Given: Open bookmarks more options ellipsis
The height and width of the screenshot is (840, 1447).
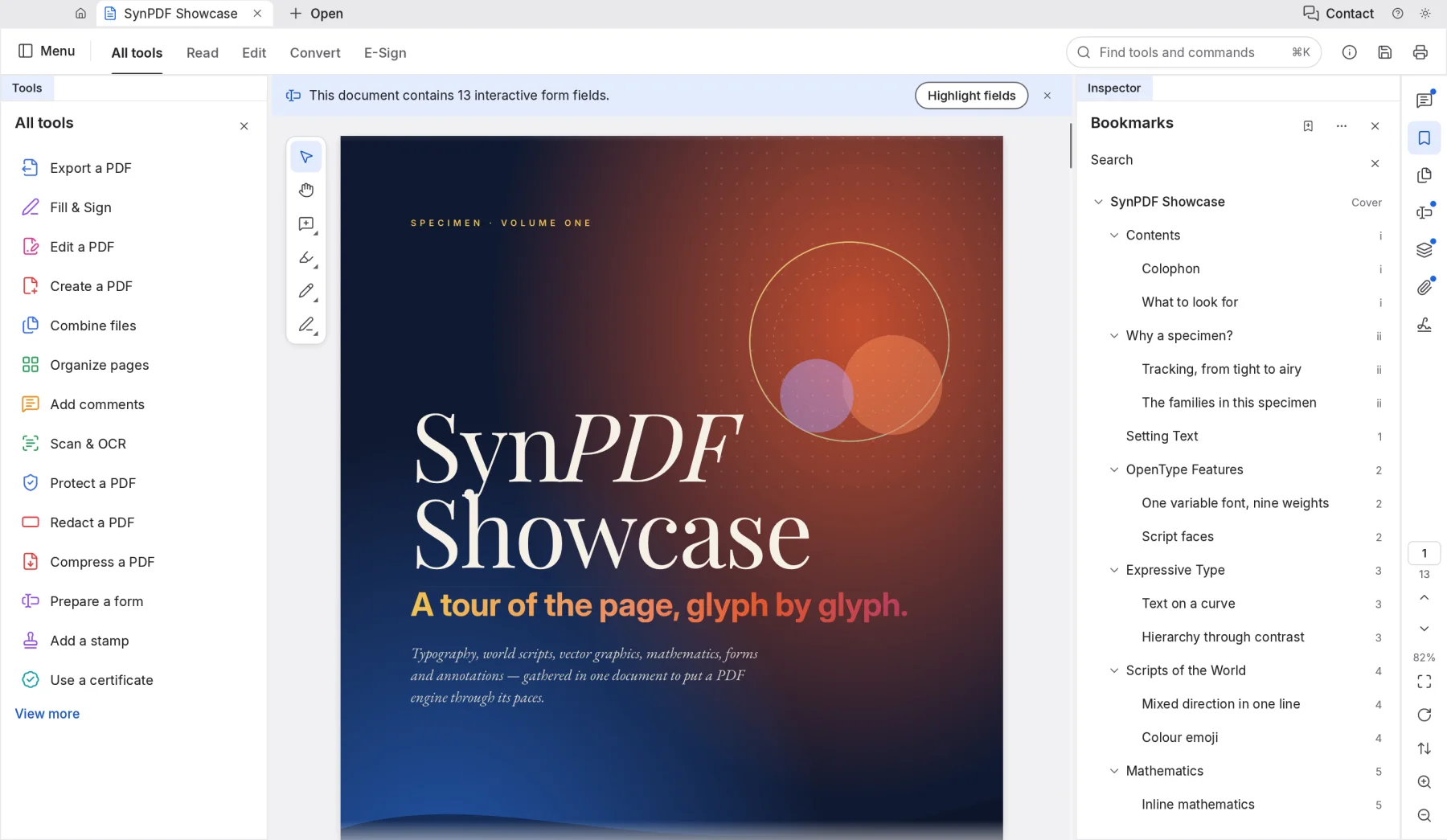Looking at the screenshot, I should 1341,126.
